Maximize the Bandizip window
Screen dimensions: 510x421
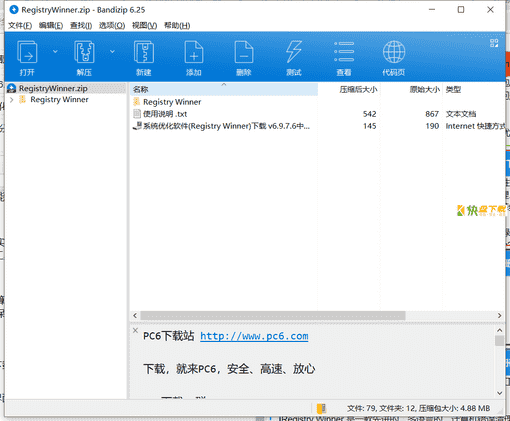coord(461,10)
